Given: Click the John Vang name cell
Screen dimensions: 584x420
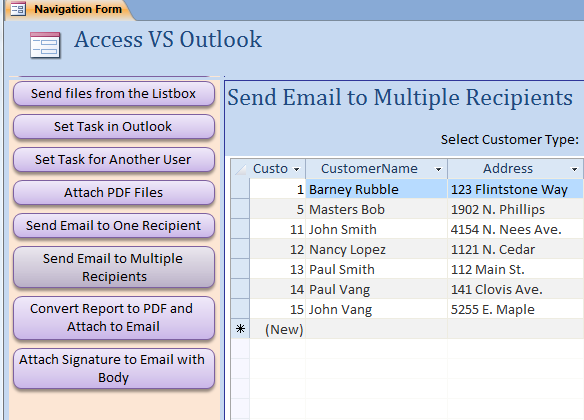Looking at the screenshot, I should click(377, 309).
